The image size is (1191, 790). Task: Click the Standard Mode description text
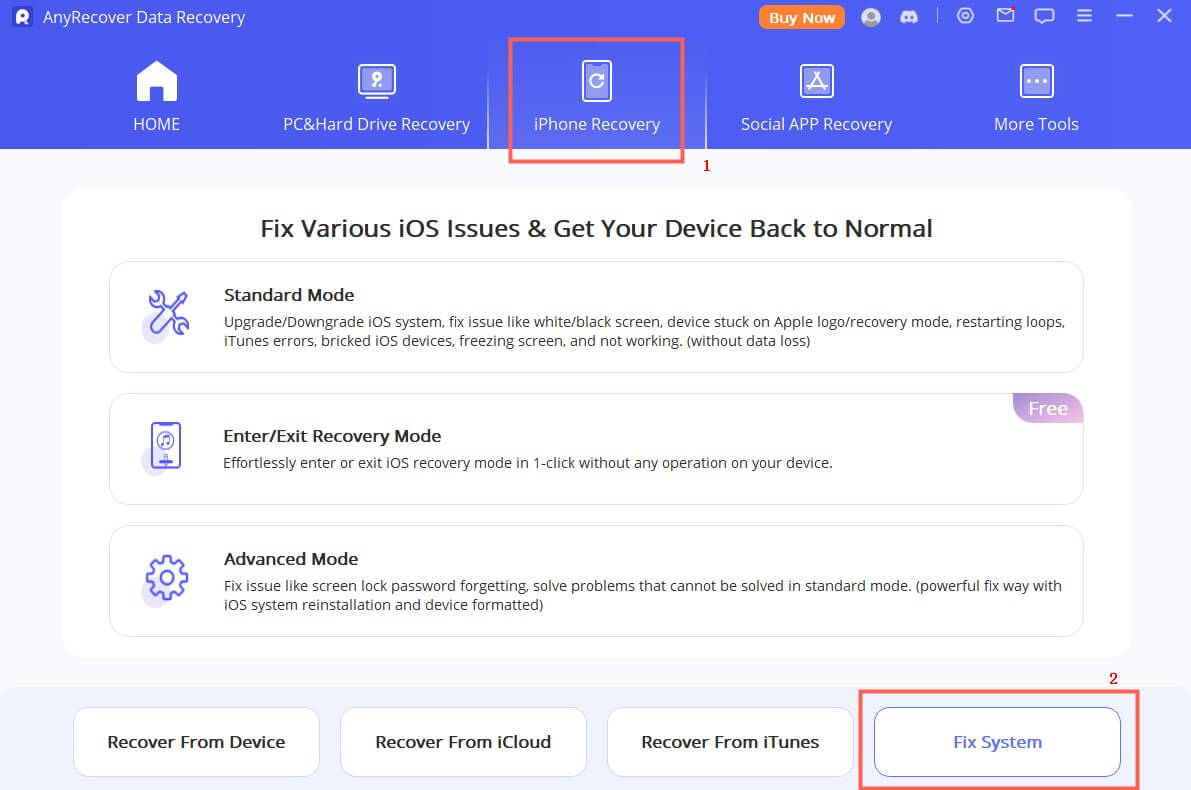(644, 331)
